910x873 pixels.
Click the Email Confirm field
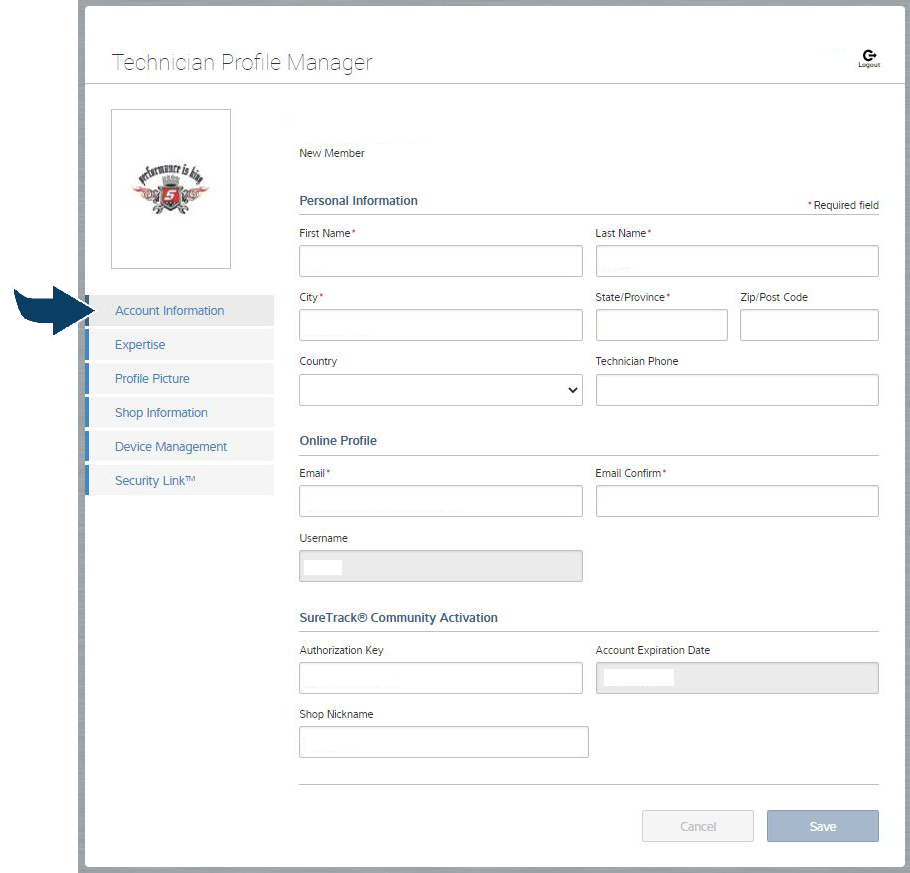[737, 501]
